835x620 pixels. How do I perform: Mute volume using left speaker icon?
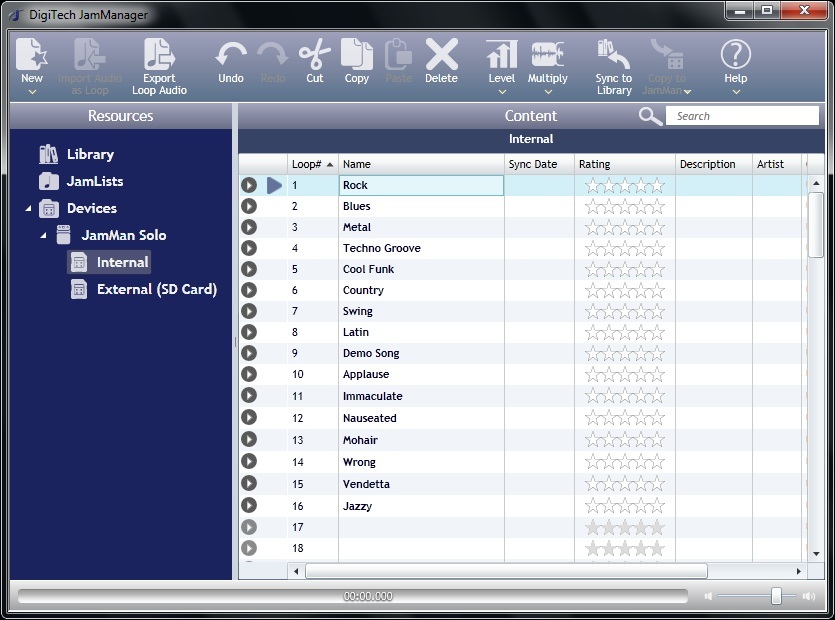point(708,596)
